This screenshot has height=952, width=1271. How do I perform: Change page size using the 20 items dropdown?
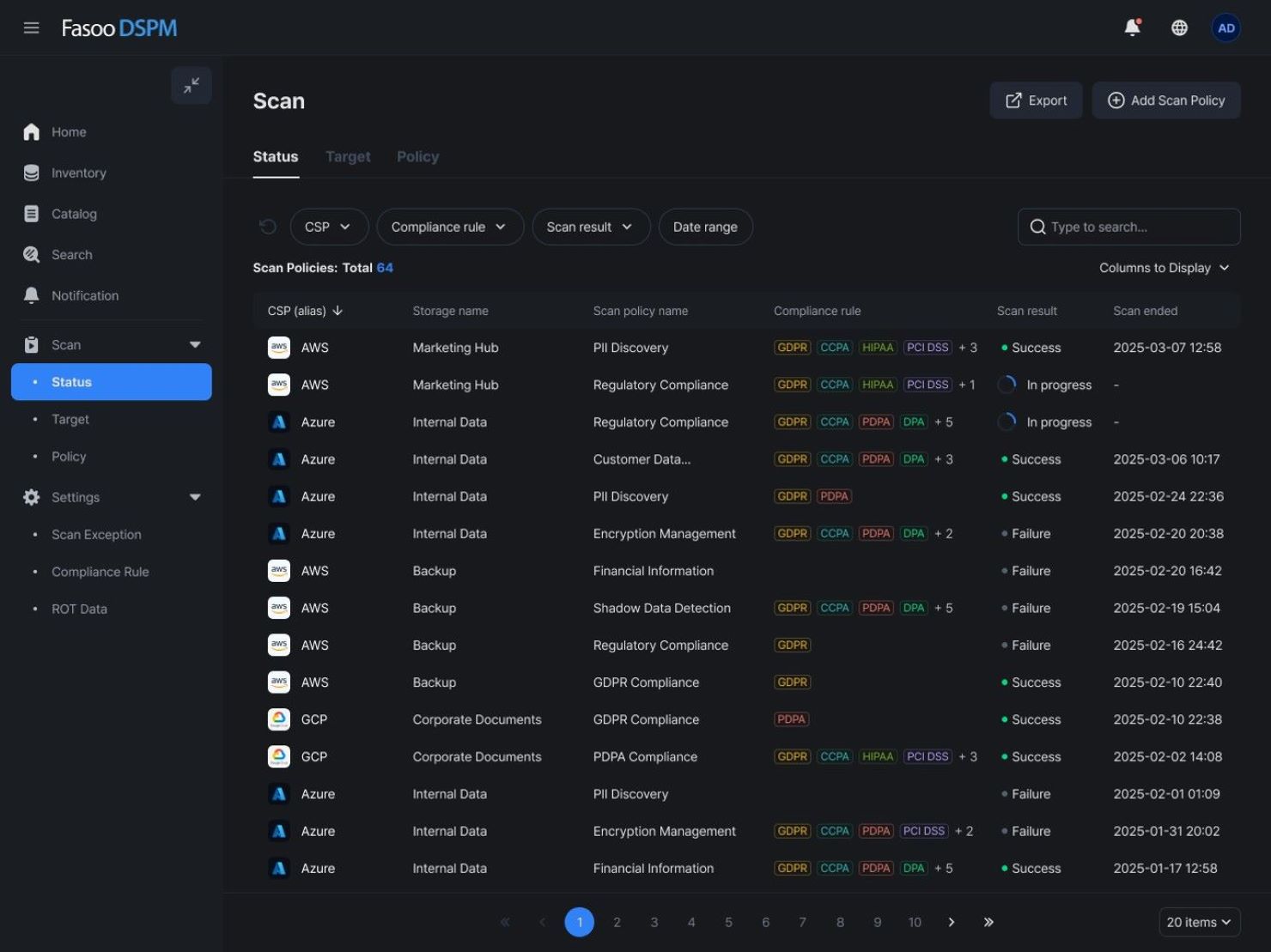click(1199, 921)
